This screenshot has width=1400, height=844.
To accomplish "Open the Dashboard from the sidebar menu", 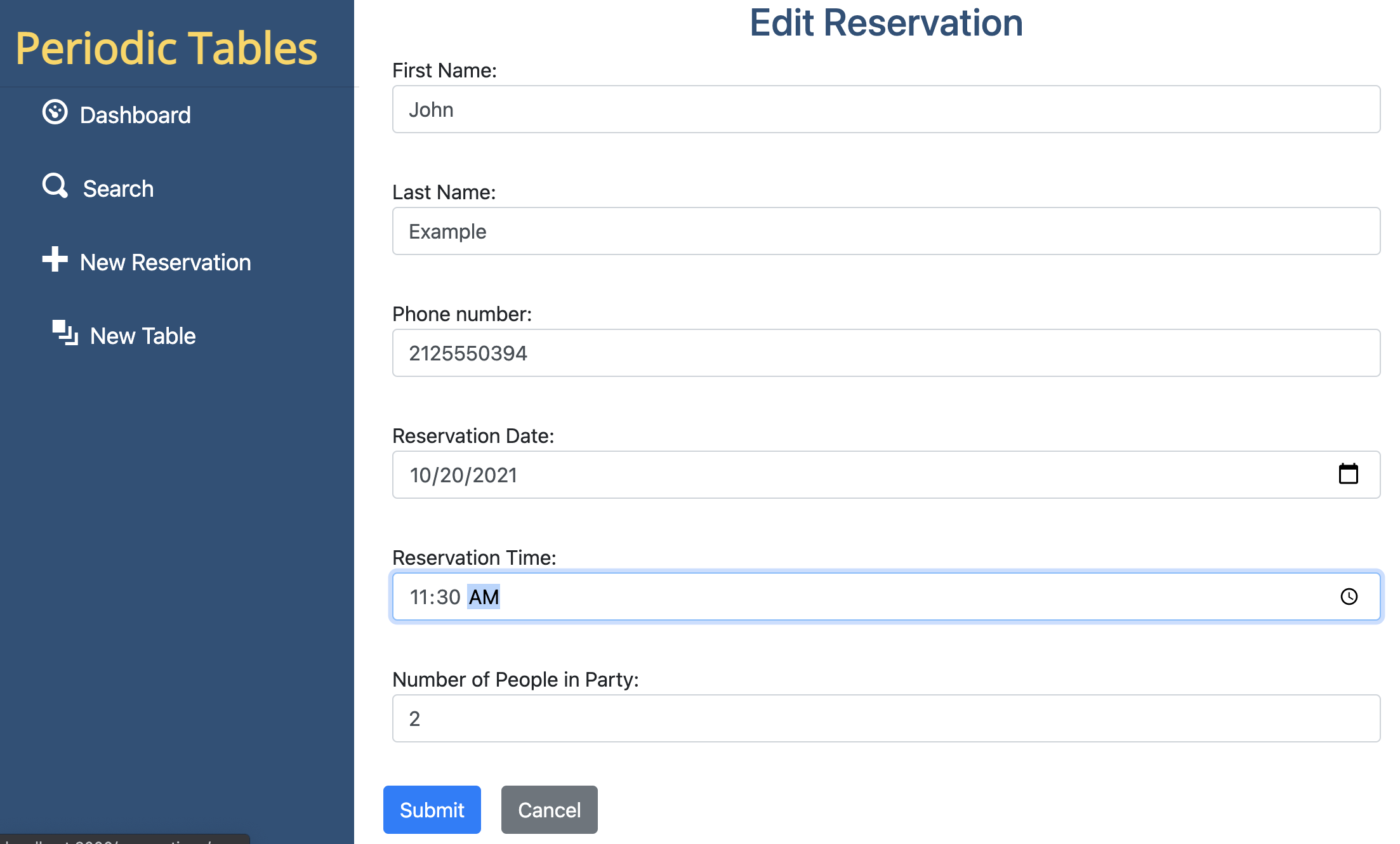I will (x=135, y=114).
